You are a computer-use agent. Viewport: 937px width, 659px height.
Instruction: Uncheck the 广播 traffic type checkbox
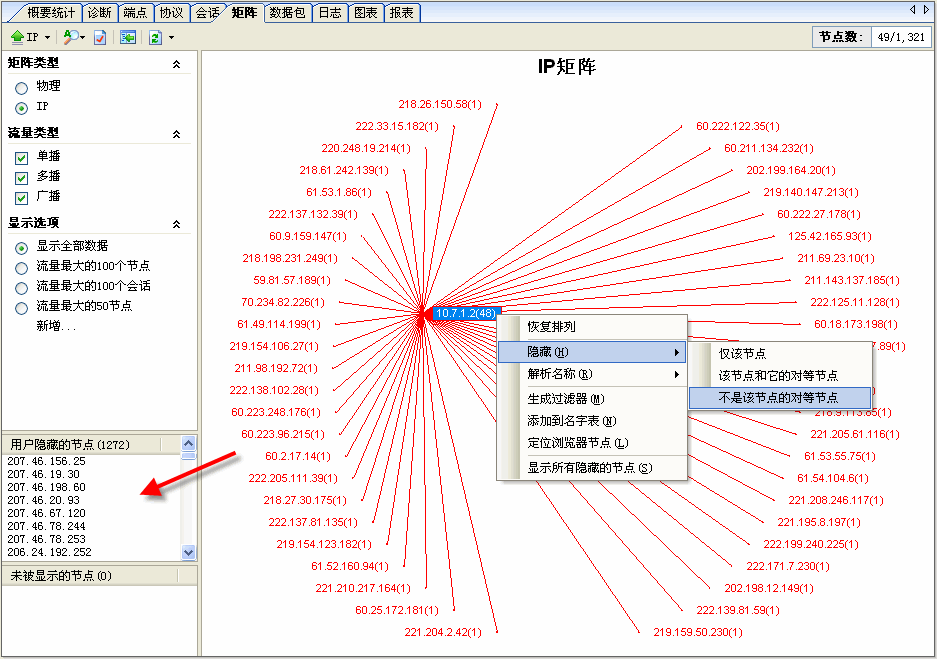(21, 197)
